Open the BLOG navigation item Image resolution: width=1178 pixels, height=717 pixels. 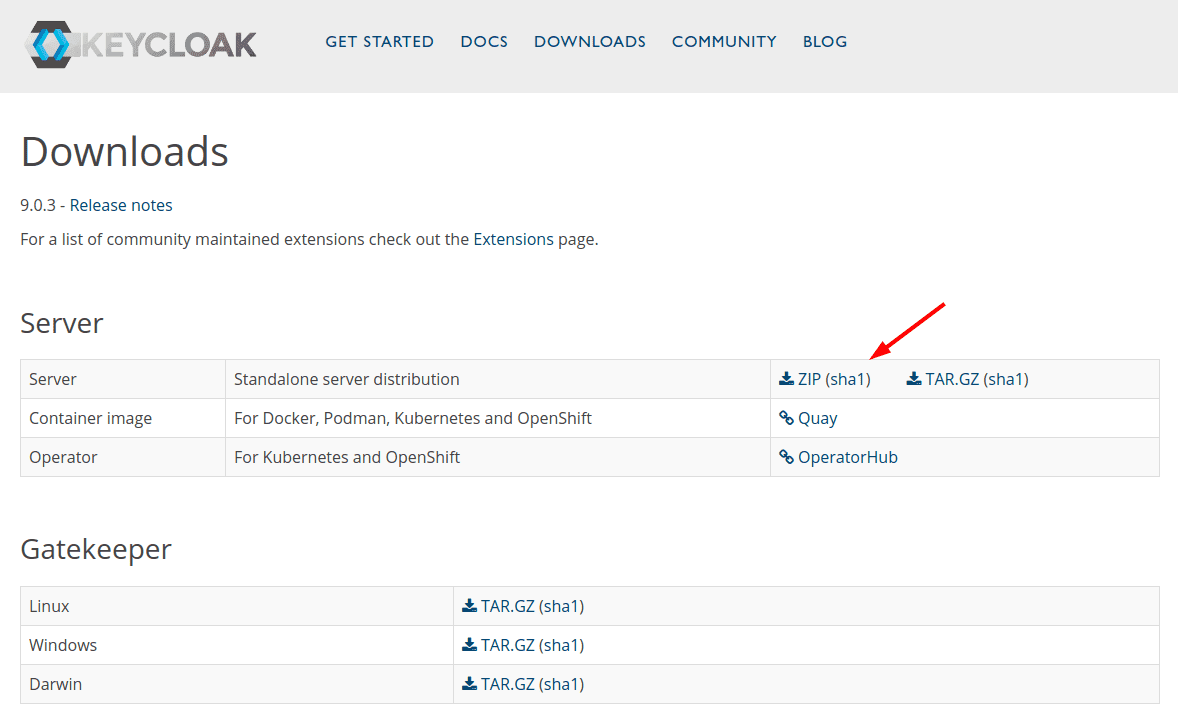click(x=825, y=42)
